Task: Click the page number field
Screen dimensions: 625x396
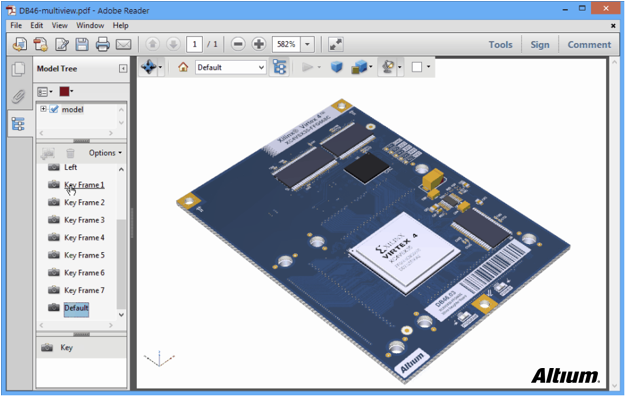Action: [195, 44]
